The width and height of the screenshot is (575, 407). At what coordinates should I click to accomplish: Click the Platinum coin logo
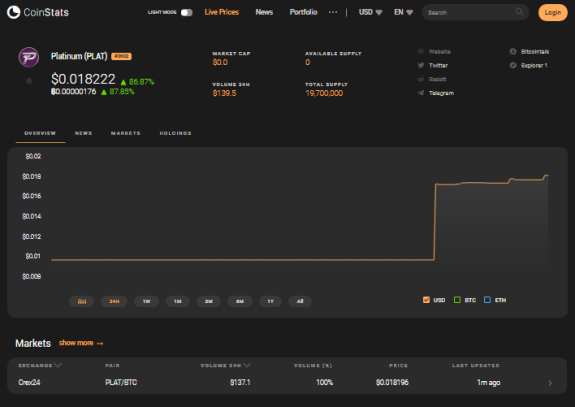point(29,58)
